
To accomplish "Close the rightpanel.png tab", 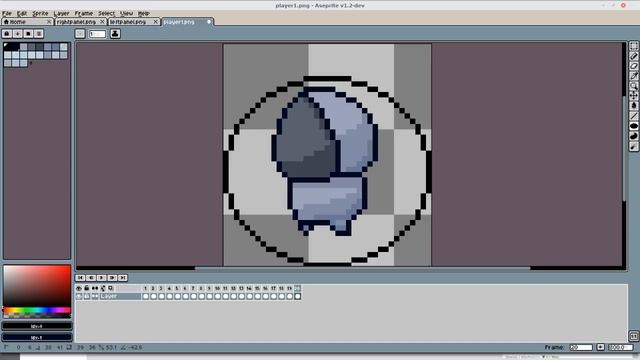I will coord(102,22).
